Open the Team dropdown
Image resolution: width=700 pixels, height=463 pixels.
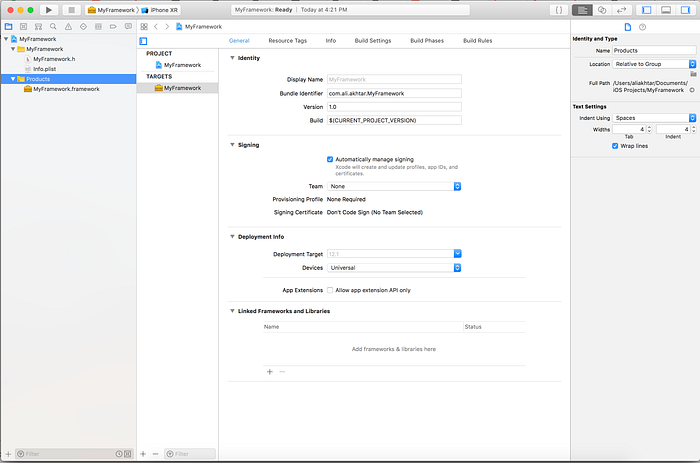pyautogui.click(x=394, y=186)
